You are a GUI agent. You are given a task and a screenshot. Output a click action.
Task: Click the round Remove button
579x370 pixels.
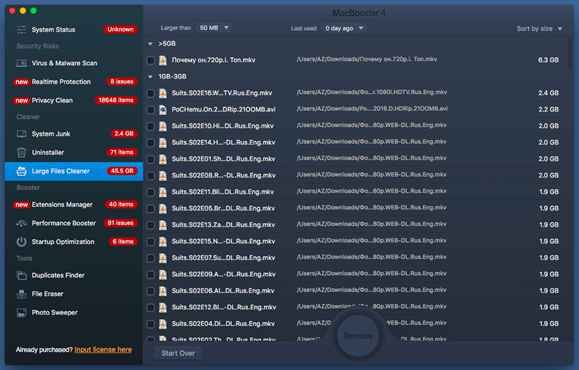358,336
